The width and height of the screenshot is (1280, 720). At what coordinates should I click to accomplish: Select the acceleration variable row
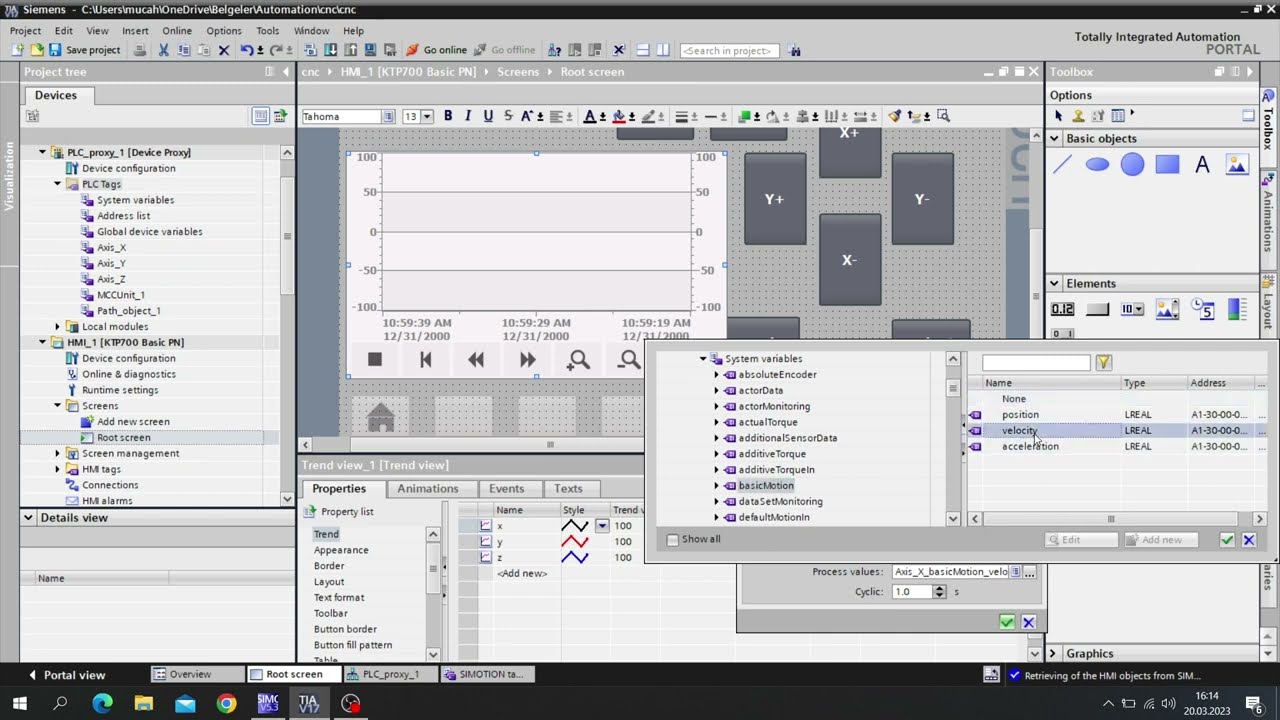pyautogui.click(x=1117, y=446)
